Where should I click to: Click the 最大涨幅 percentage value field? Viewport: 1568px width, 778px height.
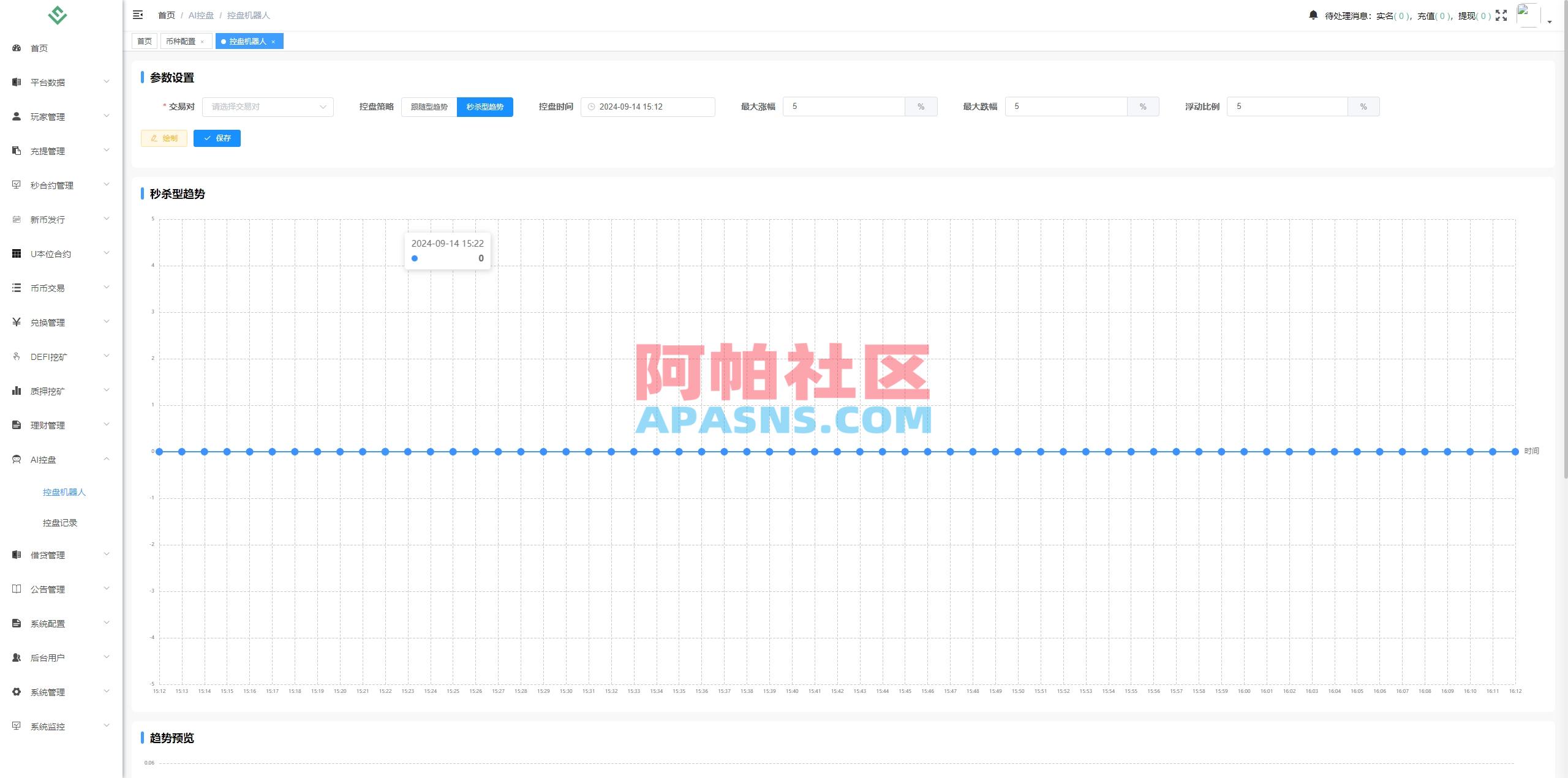point(844,106)
